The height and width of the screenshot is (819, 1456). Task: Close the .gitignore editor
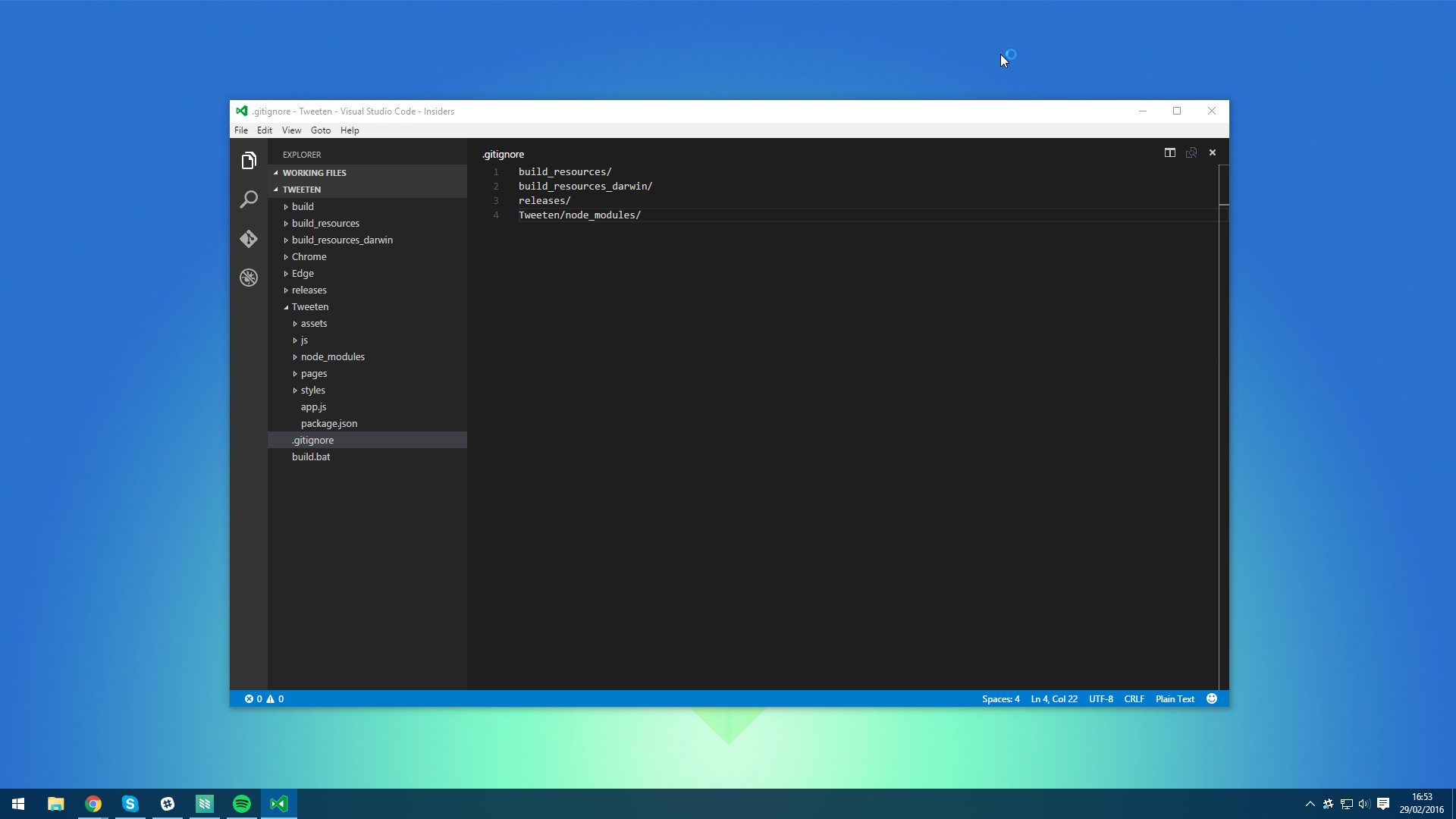coord(1213,152)
